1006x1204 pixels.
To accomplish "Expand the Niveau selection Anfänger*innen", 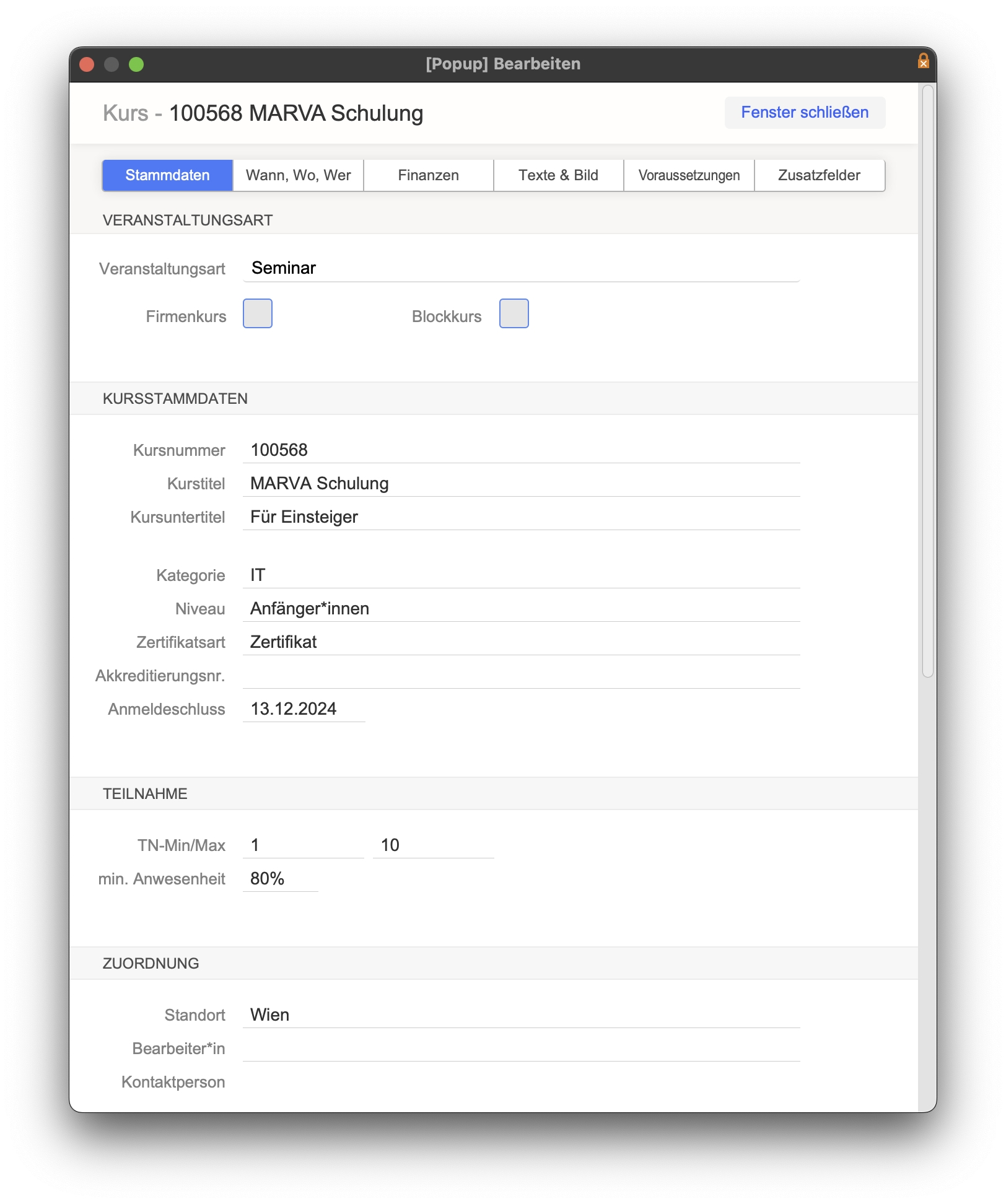I will (x=520, y=609).
